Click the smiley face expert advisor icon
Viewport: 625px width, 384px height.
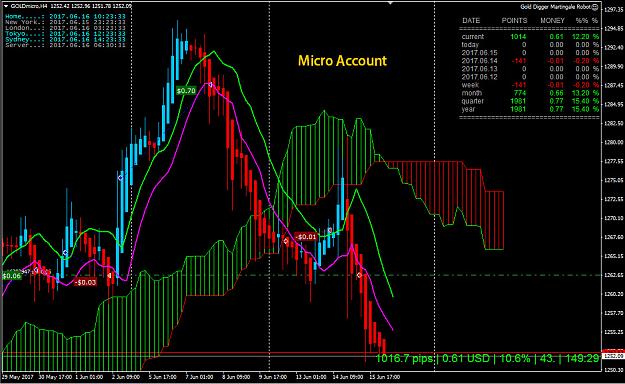[x=595, y=7]
